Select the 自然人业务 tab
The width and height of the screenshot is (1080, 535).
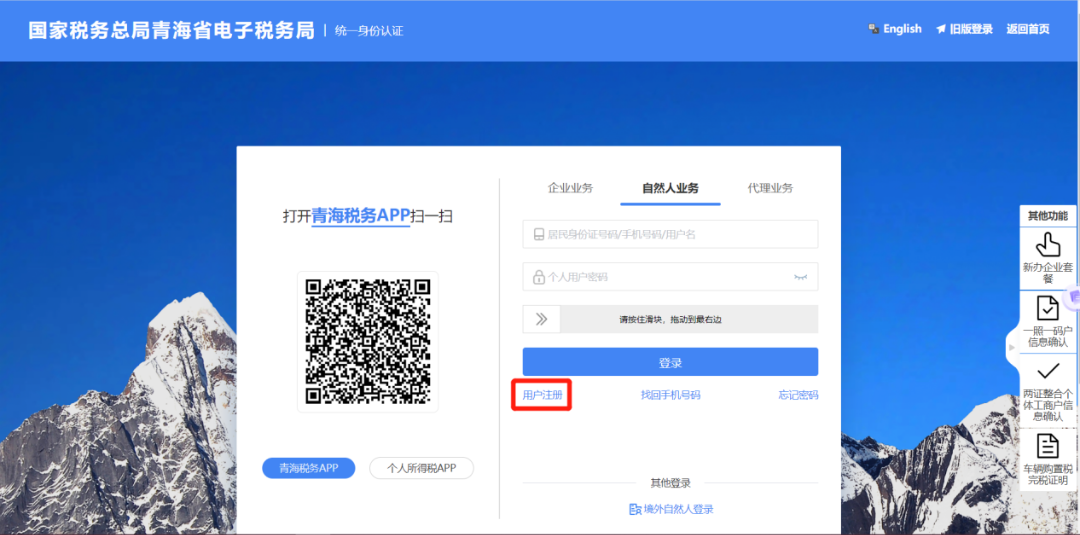(x=670, y=188)
